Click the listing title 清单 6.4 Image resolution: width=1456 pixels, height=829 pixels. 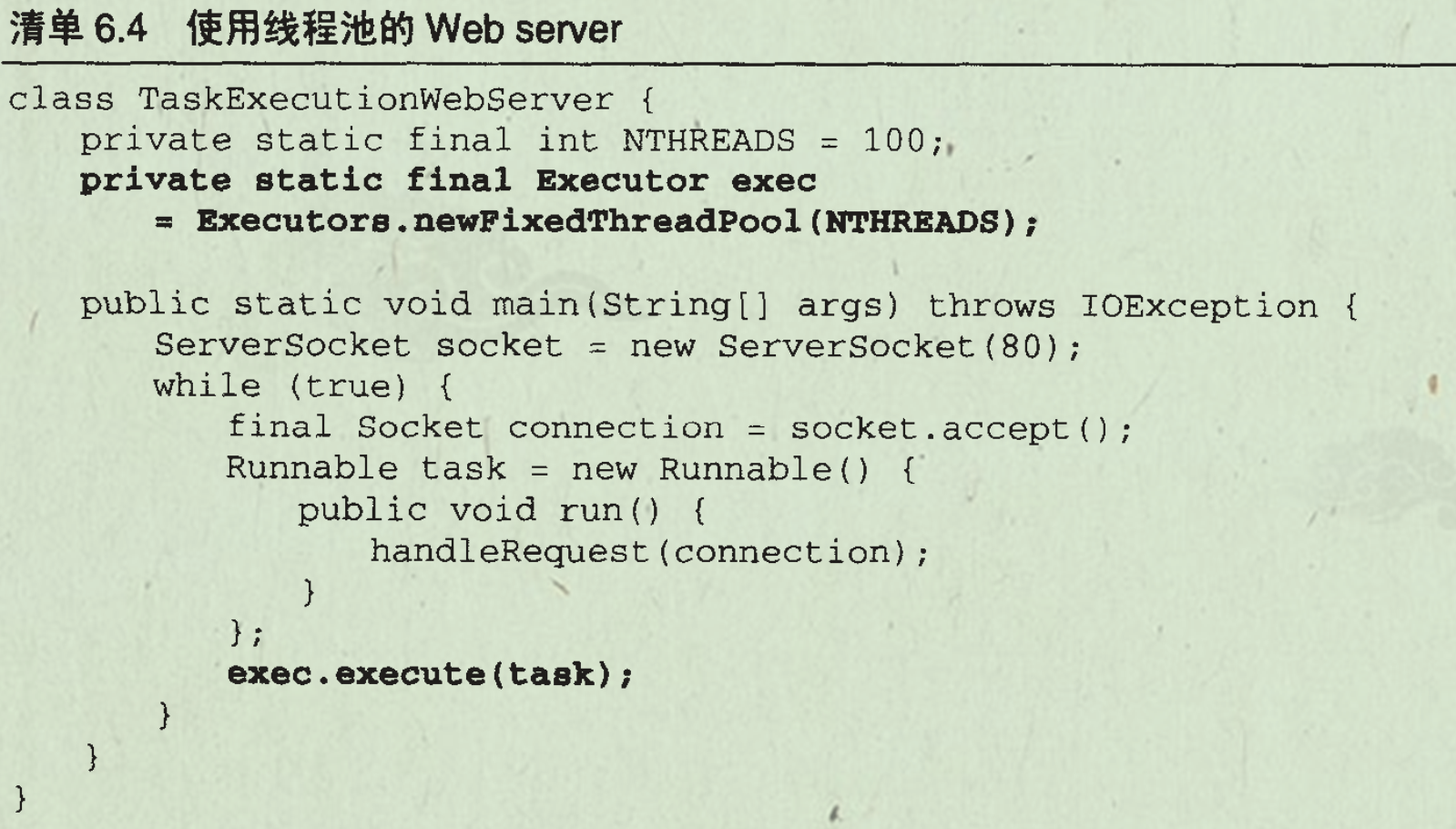coord(78,29)
